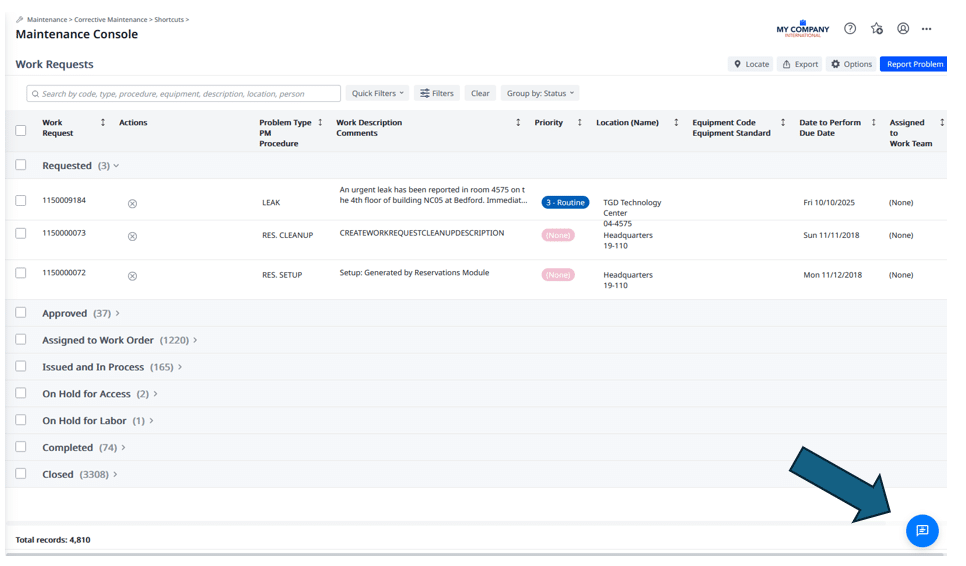The image size is (966, 566).
Task: Open the three-dot more options menu
Action: click(927, 29)
